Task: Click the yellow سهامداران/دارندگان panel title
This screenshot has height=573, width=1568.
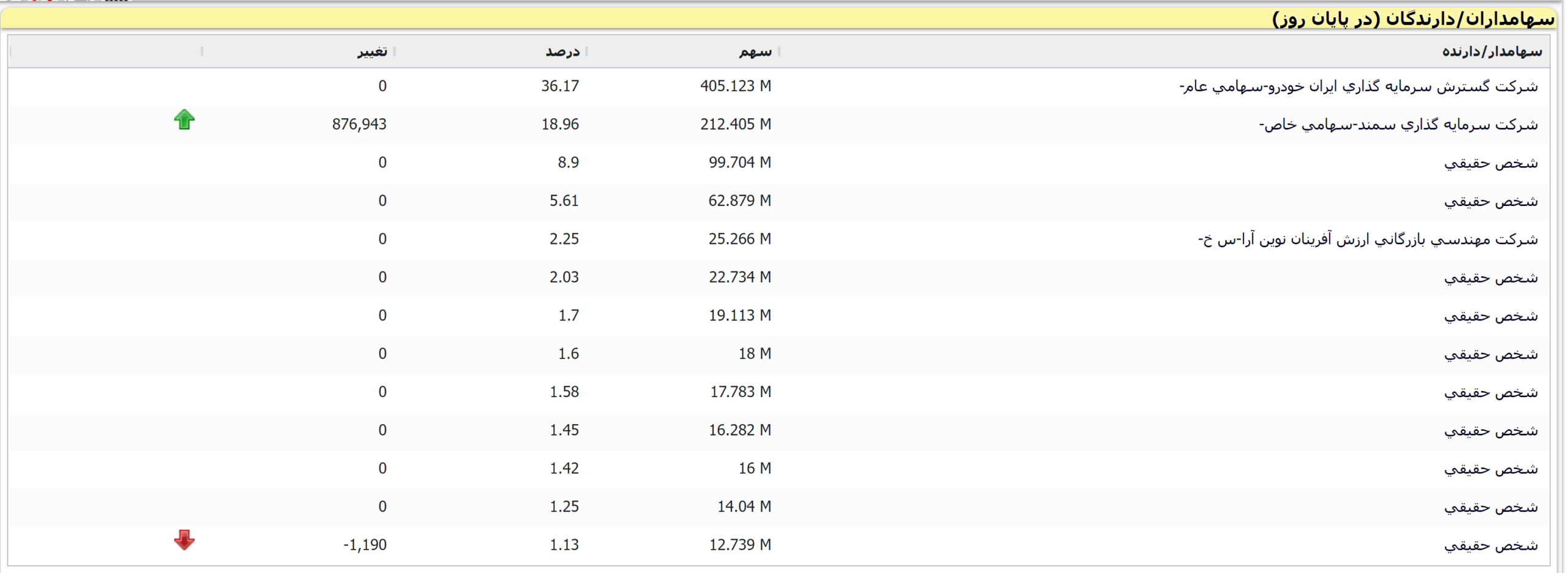Action: point(1412,19)
